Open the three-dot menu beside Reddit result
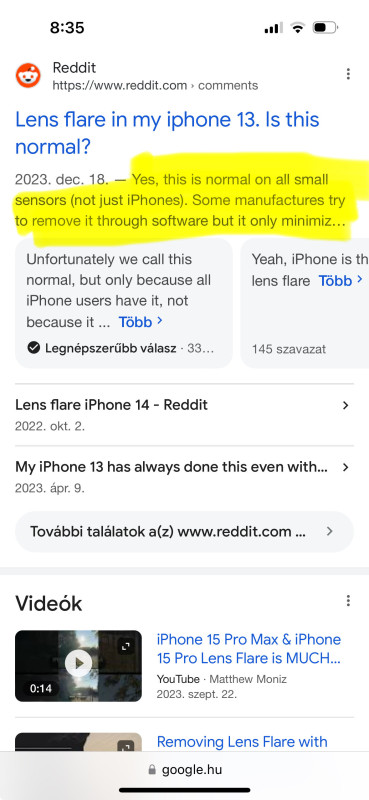The image size is (369, 800). click(348, 74)
